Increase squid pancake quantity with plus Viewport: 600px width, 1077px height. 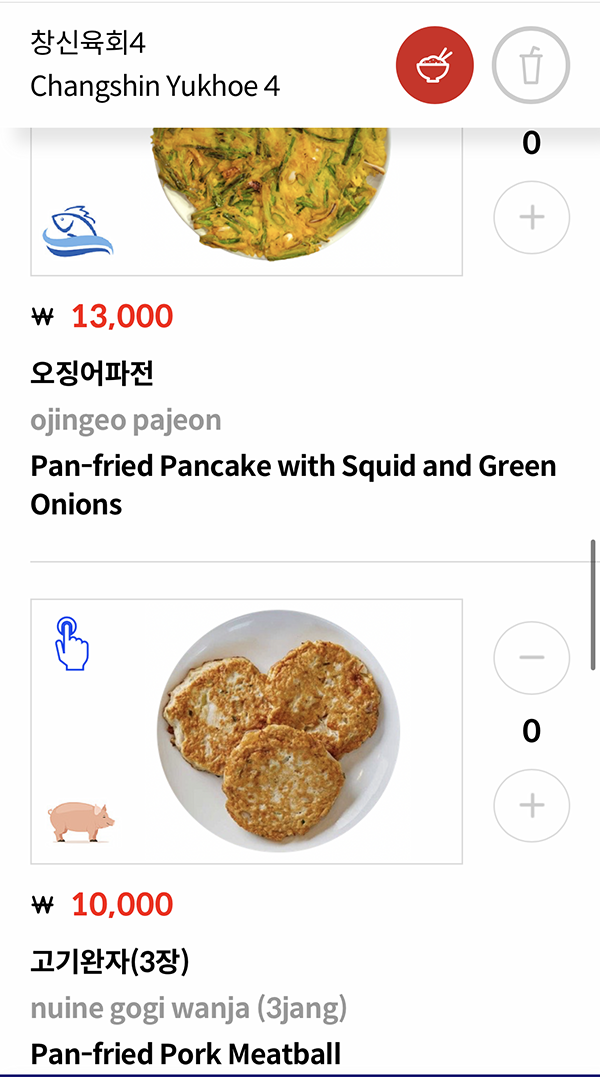pyautogui.click(x=531, y=217)
